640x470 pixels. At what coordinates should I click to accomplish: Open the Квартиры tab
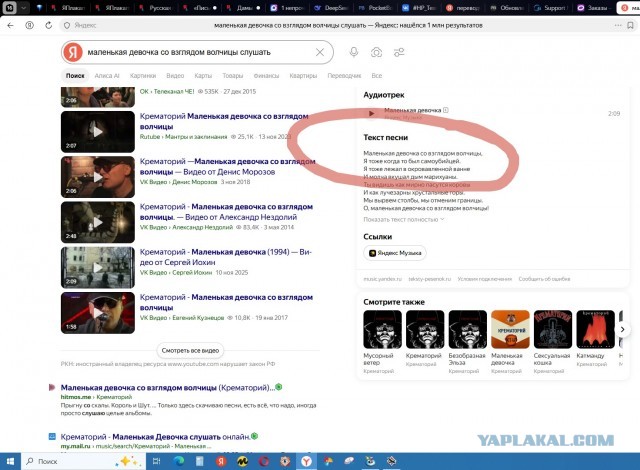(303, 76)
